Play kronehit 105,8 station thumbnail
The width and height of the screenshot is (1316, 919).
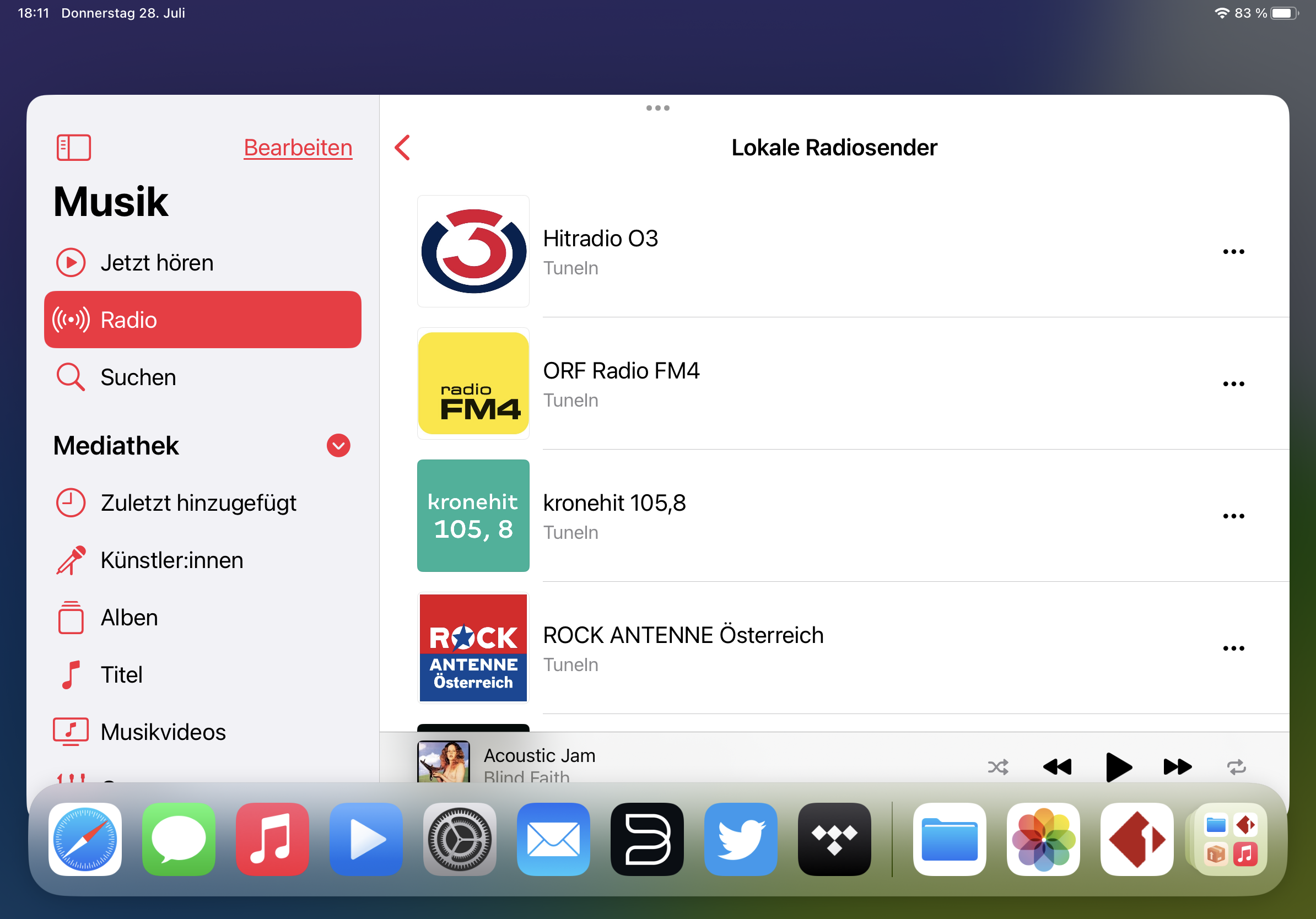click(473, 516)
